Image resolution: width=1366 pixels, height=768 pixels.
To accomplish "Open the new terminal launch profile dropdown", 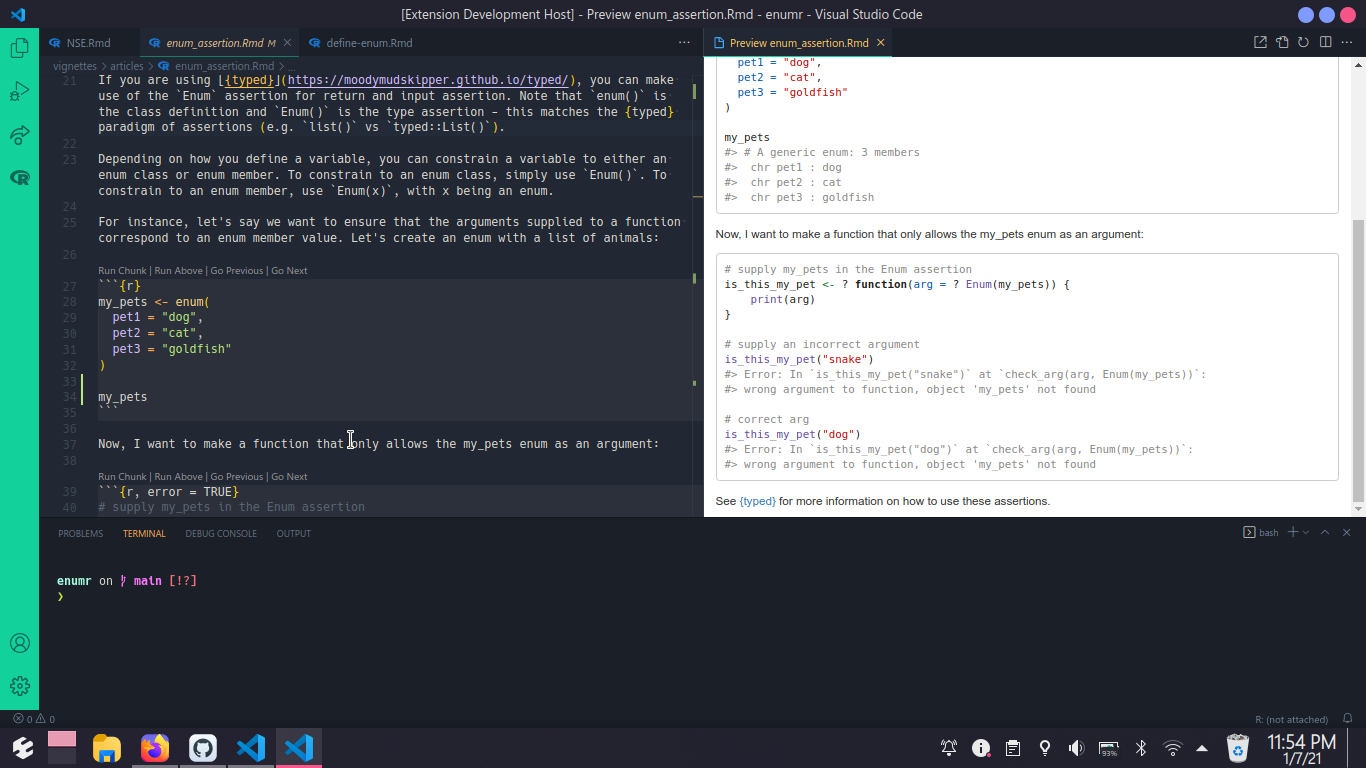I will pos(1306,533).
